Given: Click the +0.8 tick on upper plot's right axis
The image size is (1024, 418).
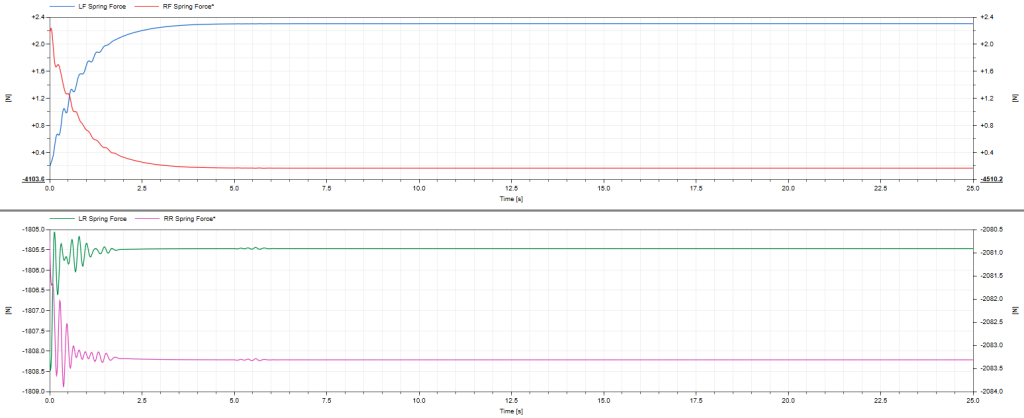Looking at the screenshot, I should 985,125.
